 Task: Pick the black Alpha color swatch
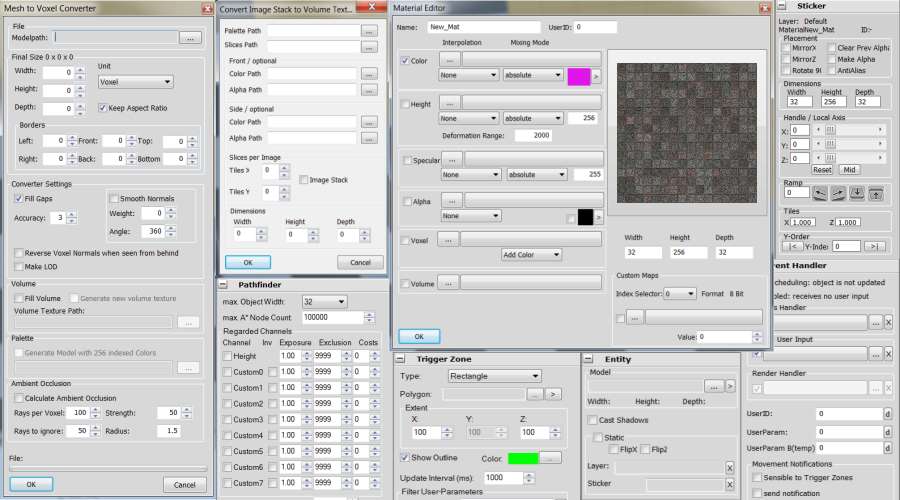point(585,217)
